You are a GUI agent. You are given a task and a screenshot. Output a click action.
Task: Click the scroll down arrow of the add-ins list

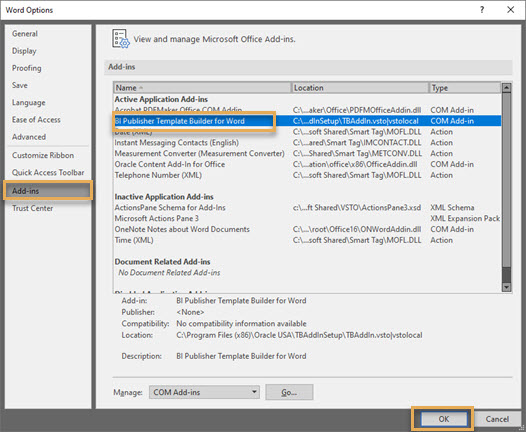tap(506, 287)
